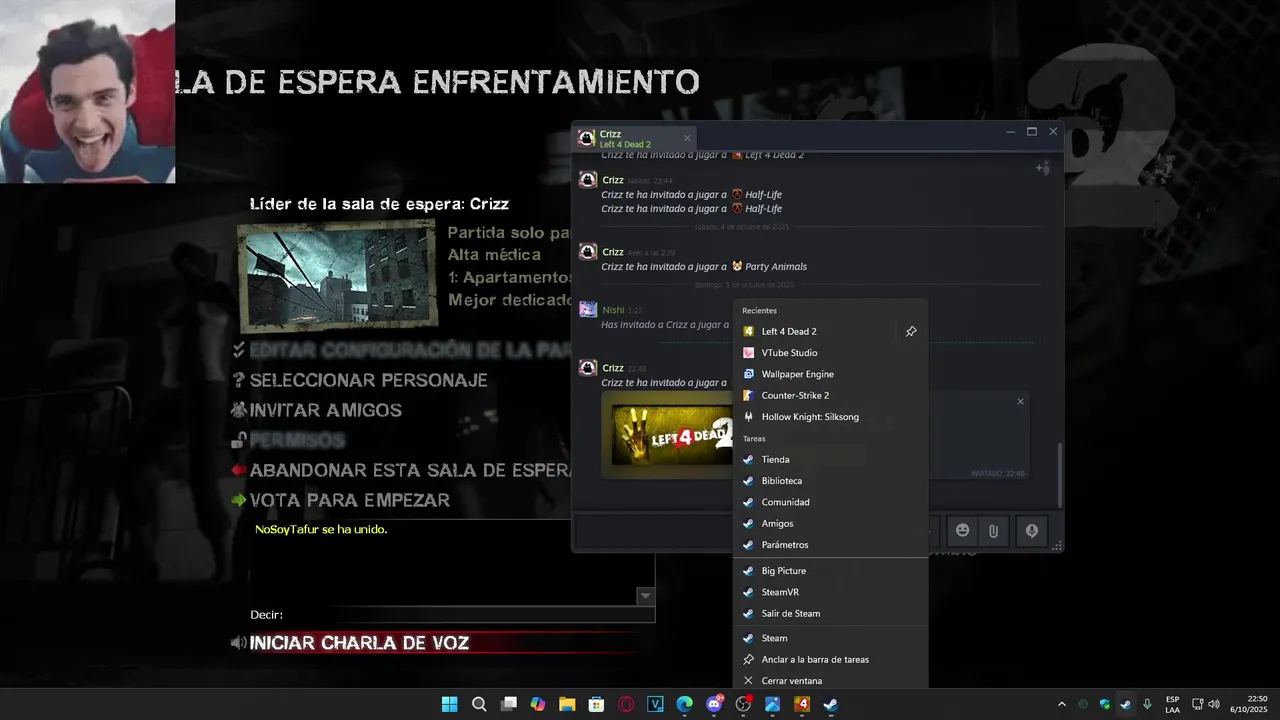Image resolution: width=1280 pixels, height=720 pixels.
Task: Switch to Left 4 Dead 2 taskbar icon
Action: click(801, 704)
